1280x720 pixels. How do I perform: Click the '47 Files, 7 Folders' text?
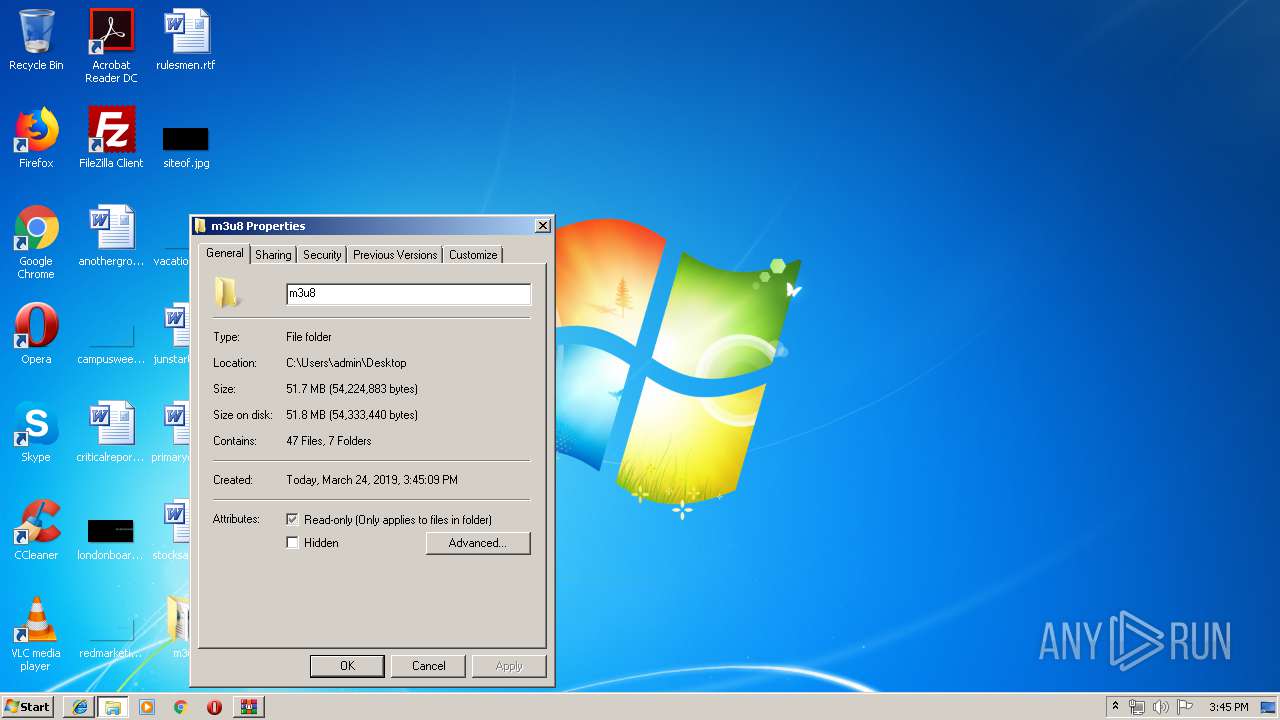coord(328,441)
